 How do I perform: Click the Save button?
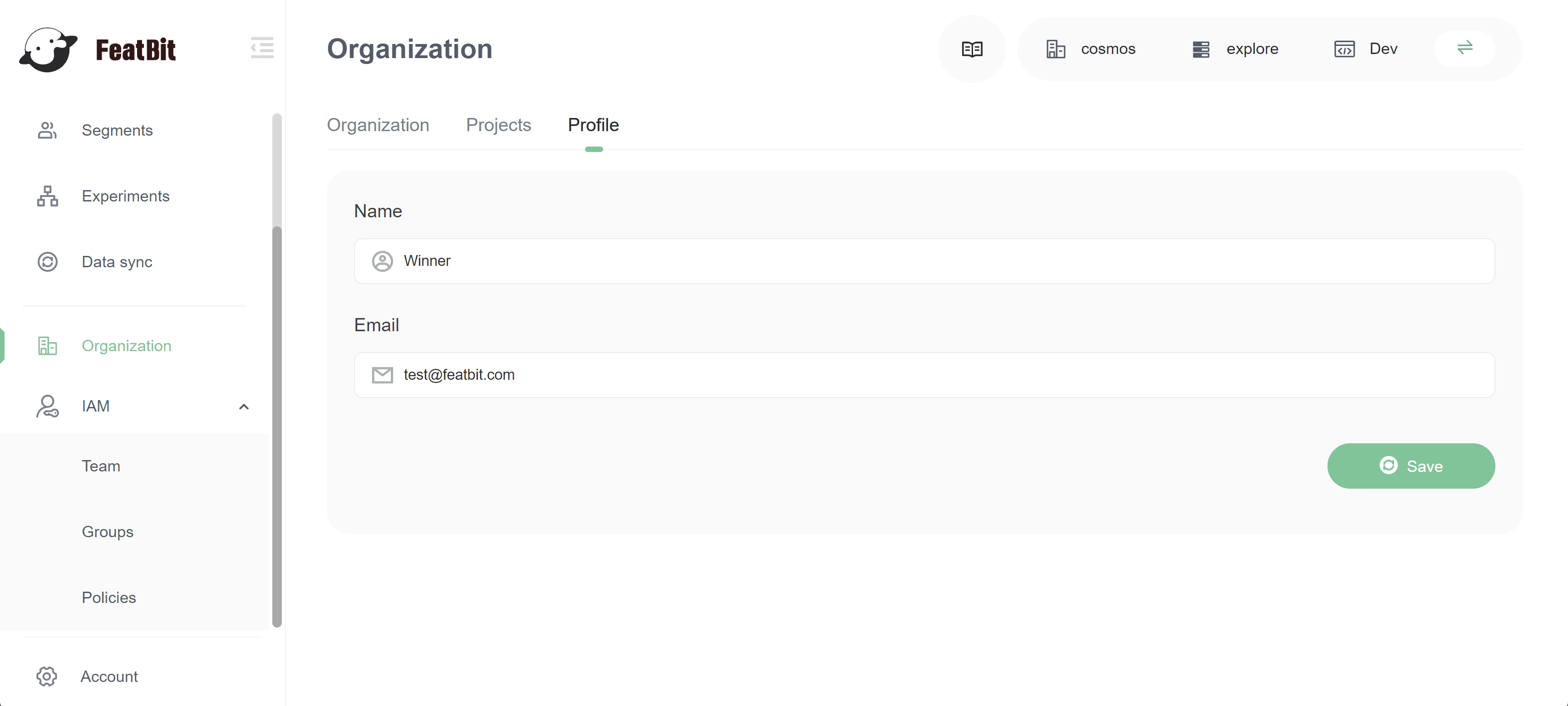click(x=1411, y=466)
